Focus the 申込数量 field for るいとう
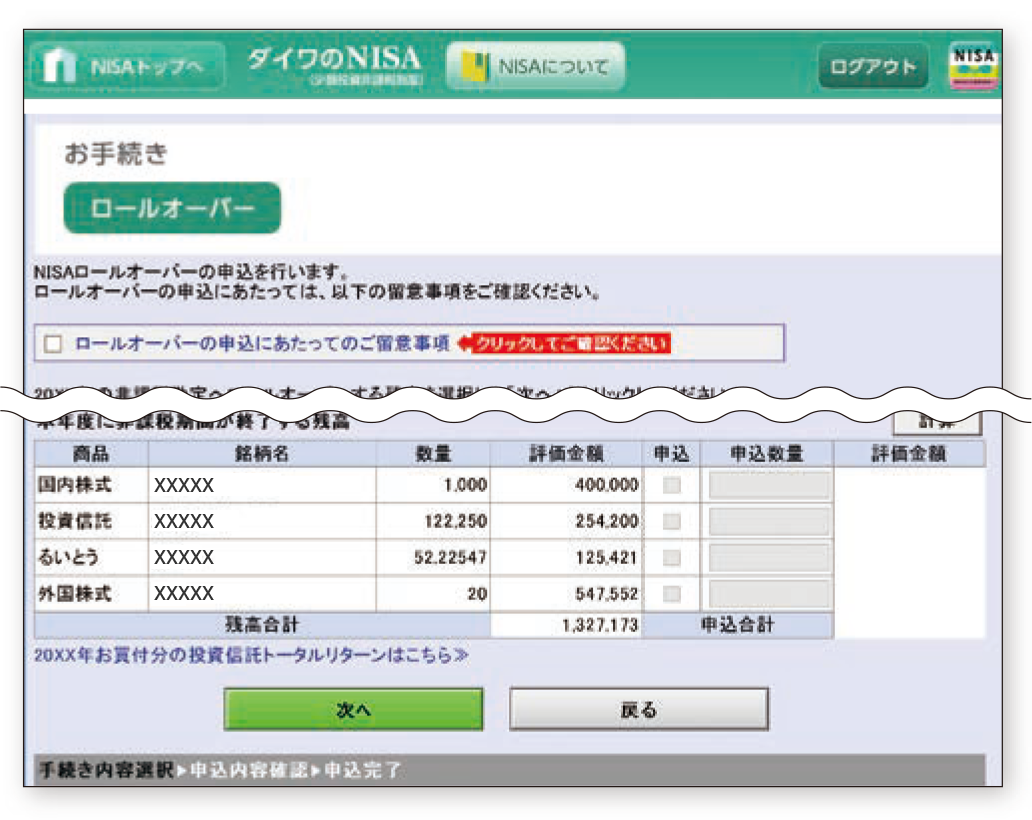Screen dimensions: 1032x820 tap(769, 558)
